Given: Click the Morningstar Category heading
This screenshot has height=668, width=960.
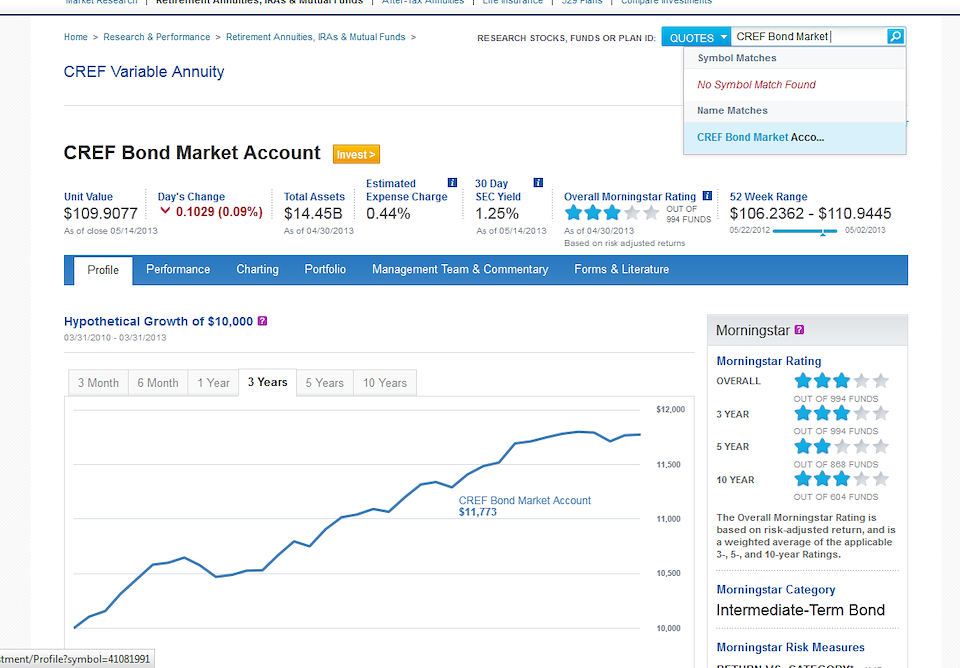Looking at the screenshot, I should 776,590.
